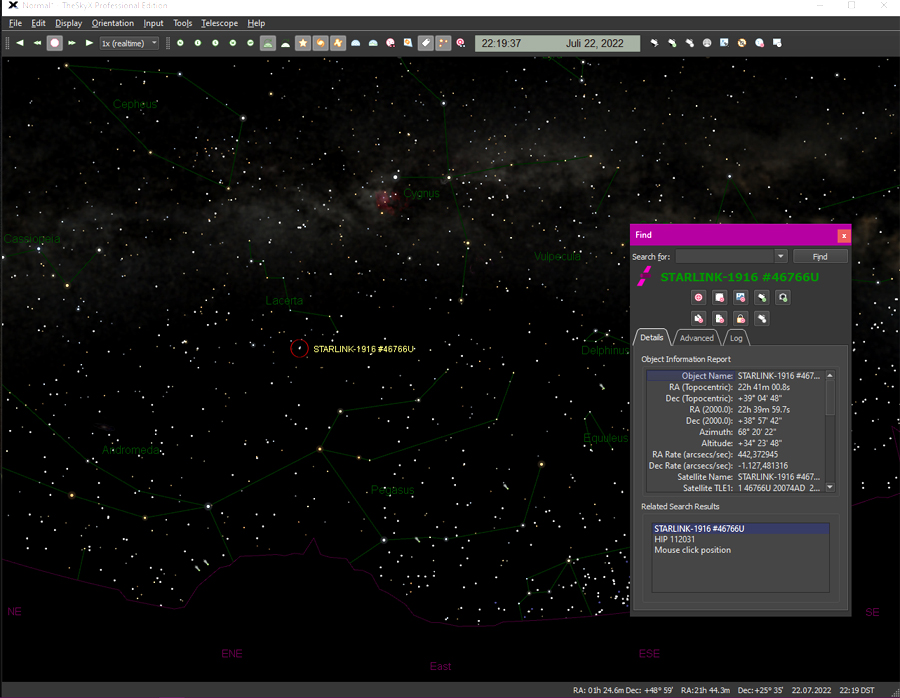The height and width of the screenshot is (698, 900).
Task: Open the Display menu
Action: [x=68, y=23]
